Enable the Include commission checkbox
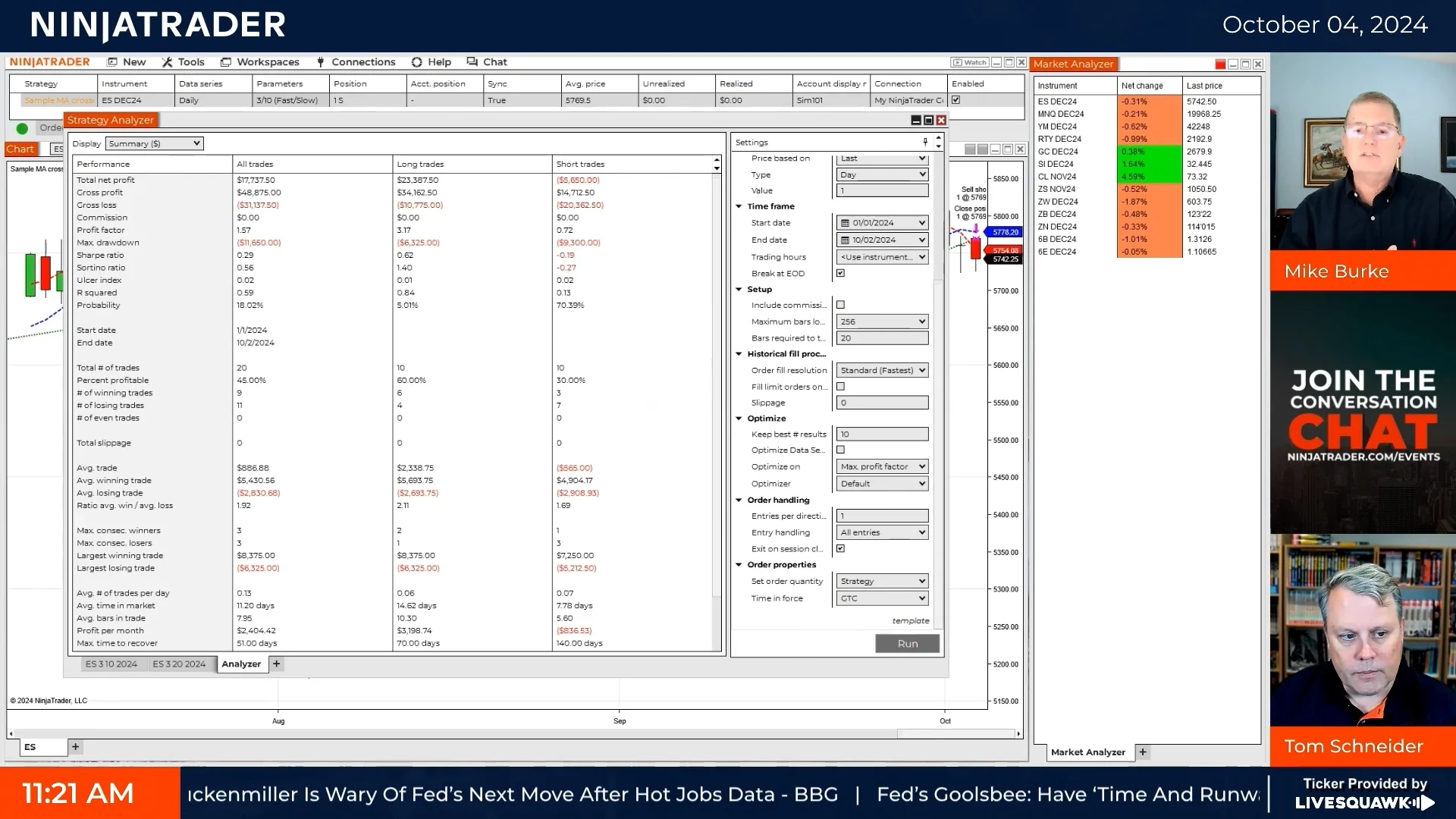Screen dimensions: 1456x819 click(x=840, y=305)
